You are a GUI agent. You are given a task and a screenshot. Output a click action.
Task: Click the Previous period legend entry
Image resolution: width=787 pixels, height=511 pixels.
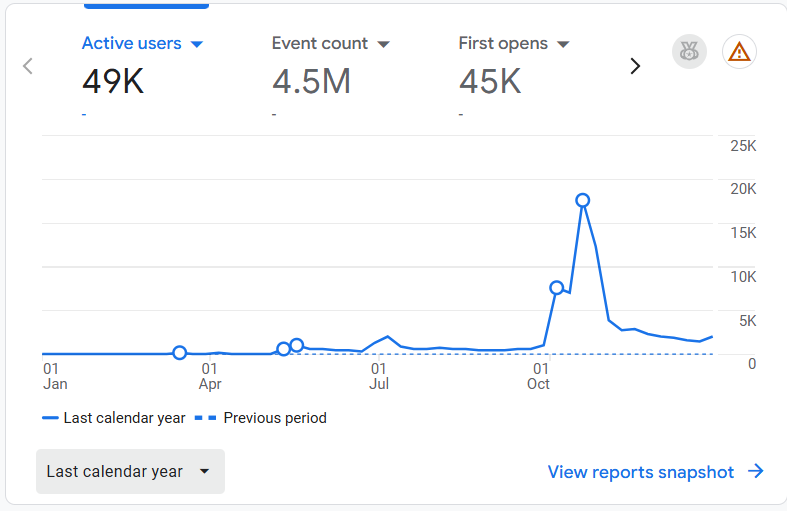pyautogui.click(x=262, y=418)
